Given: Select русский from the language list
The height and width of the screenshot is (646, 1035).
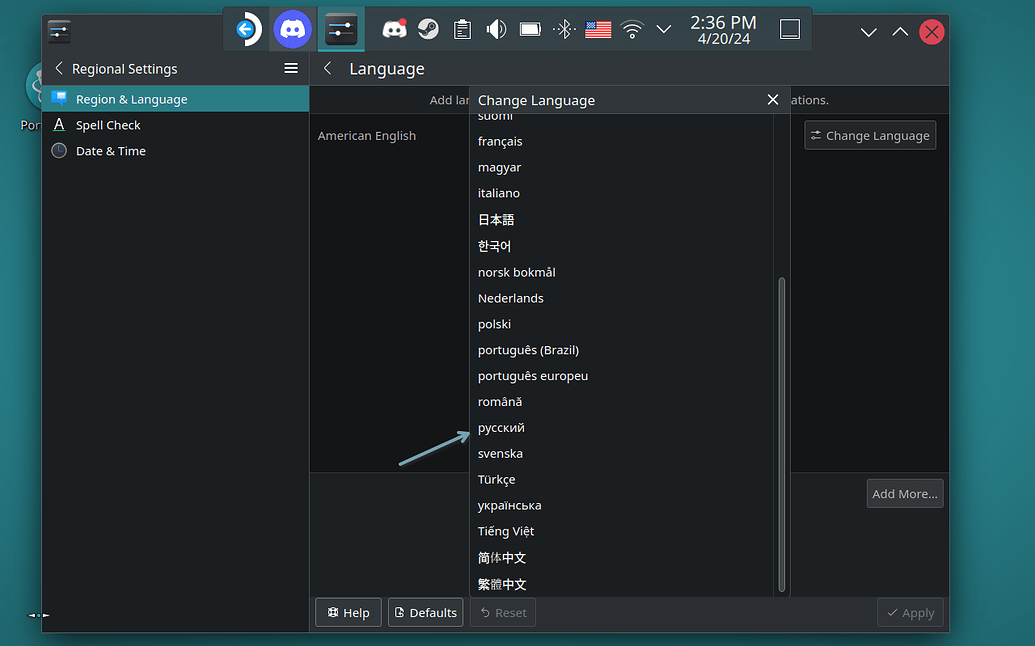Looking at the screenshot, I should pos(501,427).
